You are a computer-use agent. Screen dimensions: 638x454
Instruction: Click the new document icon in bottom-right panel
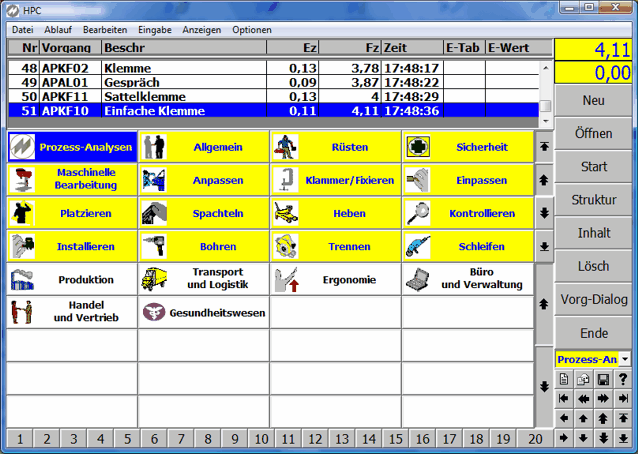(565, 378)
